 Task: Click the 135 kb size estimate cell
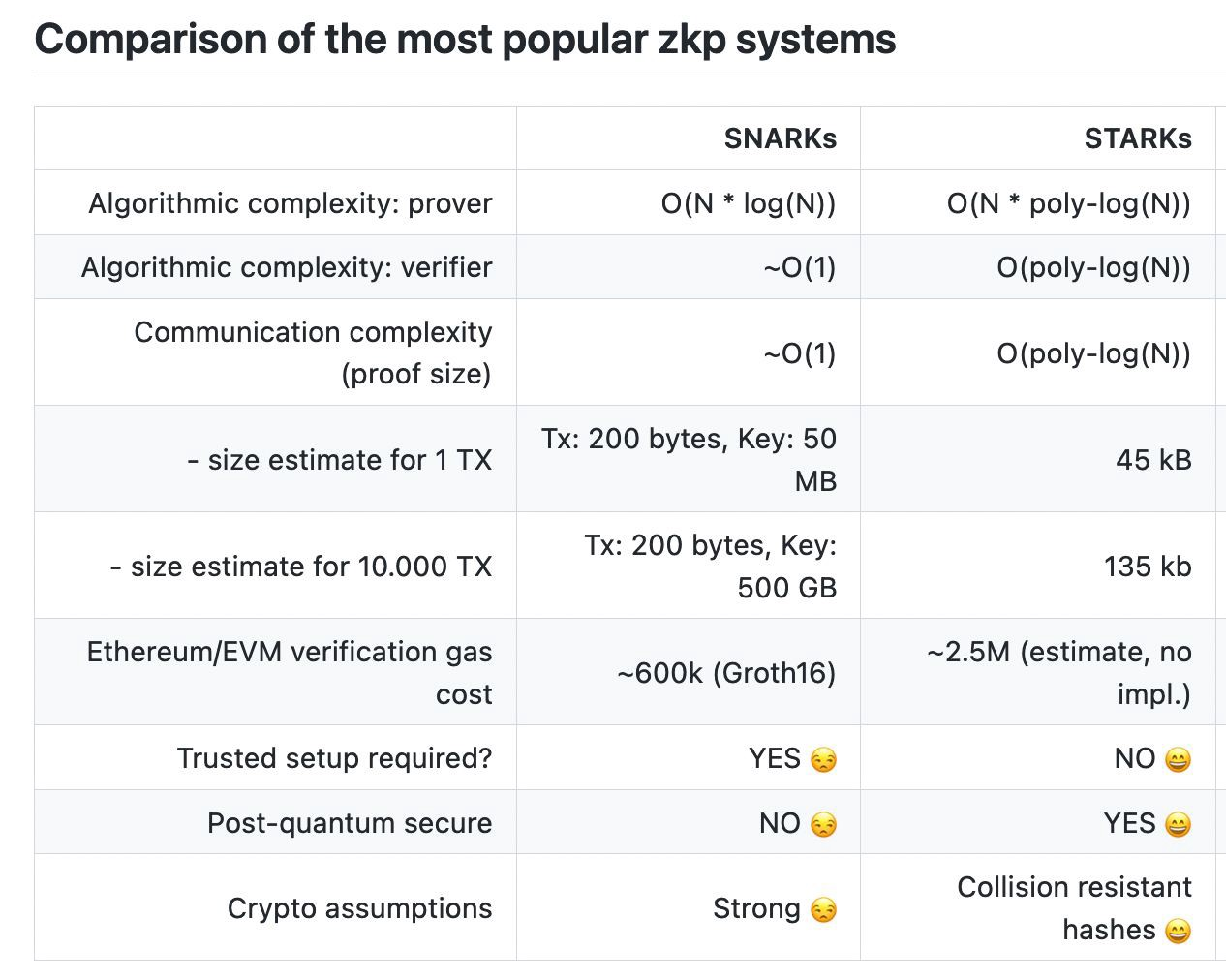[1147, 566]
